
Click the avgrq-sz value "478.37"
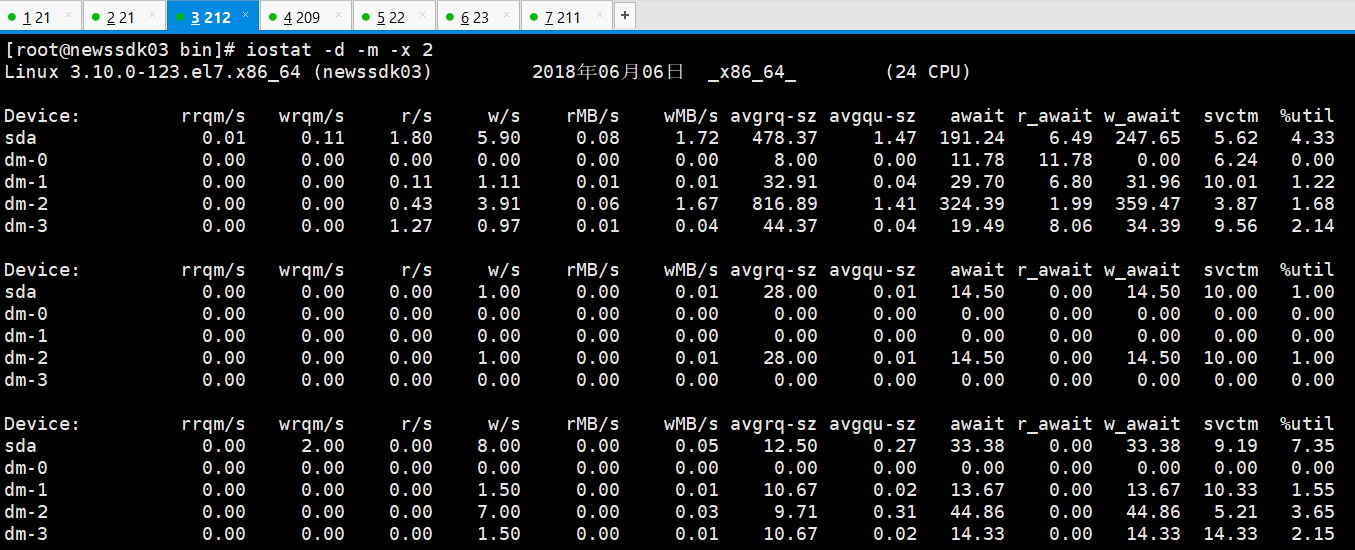click(x=785, y=138)
